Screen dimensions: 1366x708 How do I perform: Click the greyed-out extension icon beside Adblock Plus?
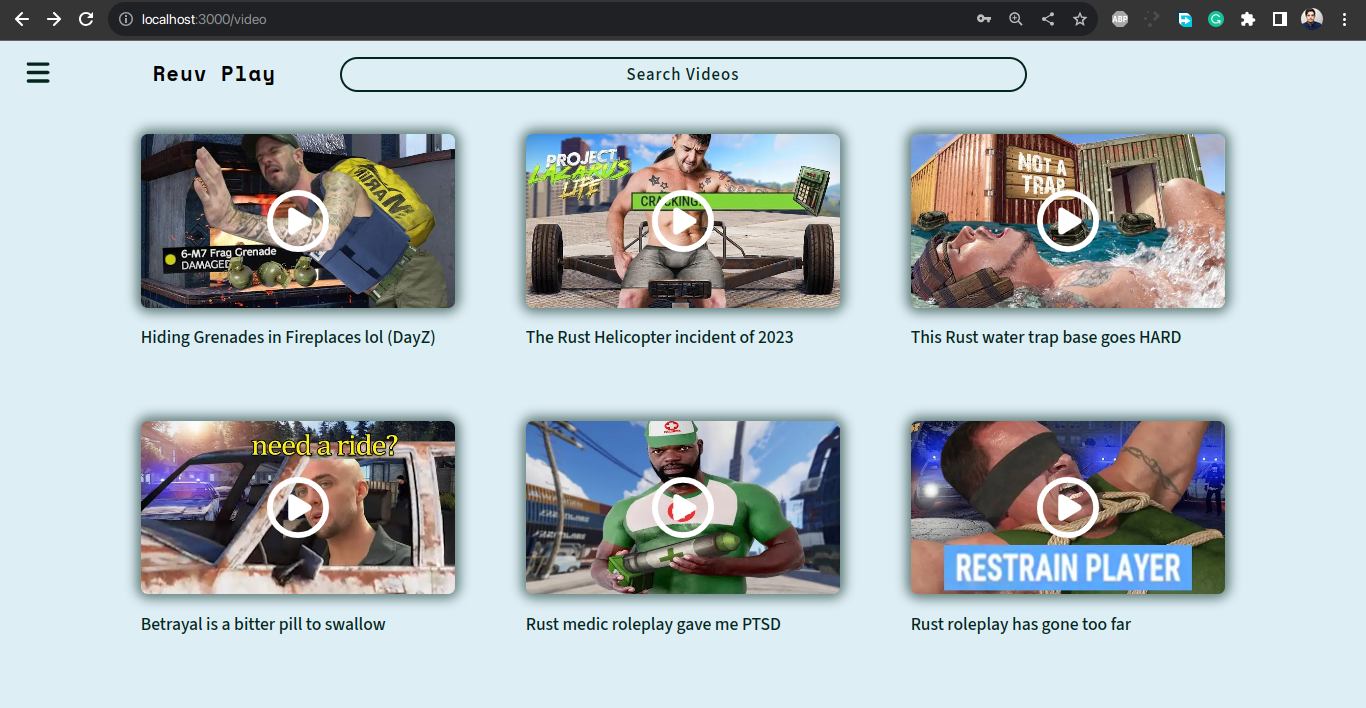(x=1152, y=19)
